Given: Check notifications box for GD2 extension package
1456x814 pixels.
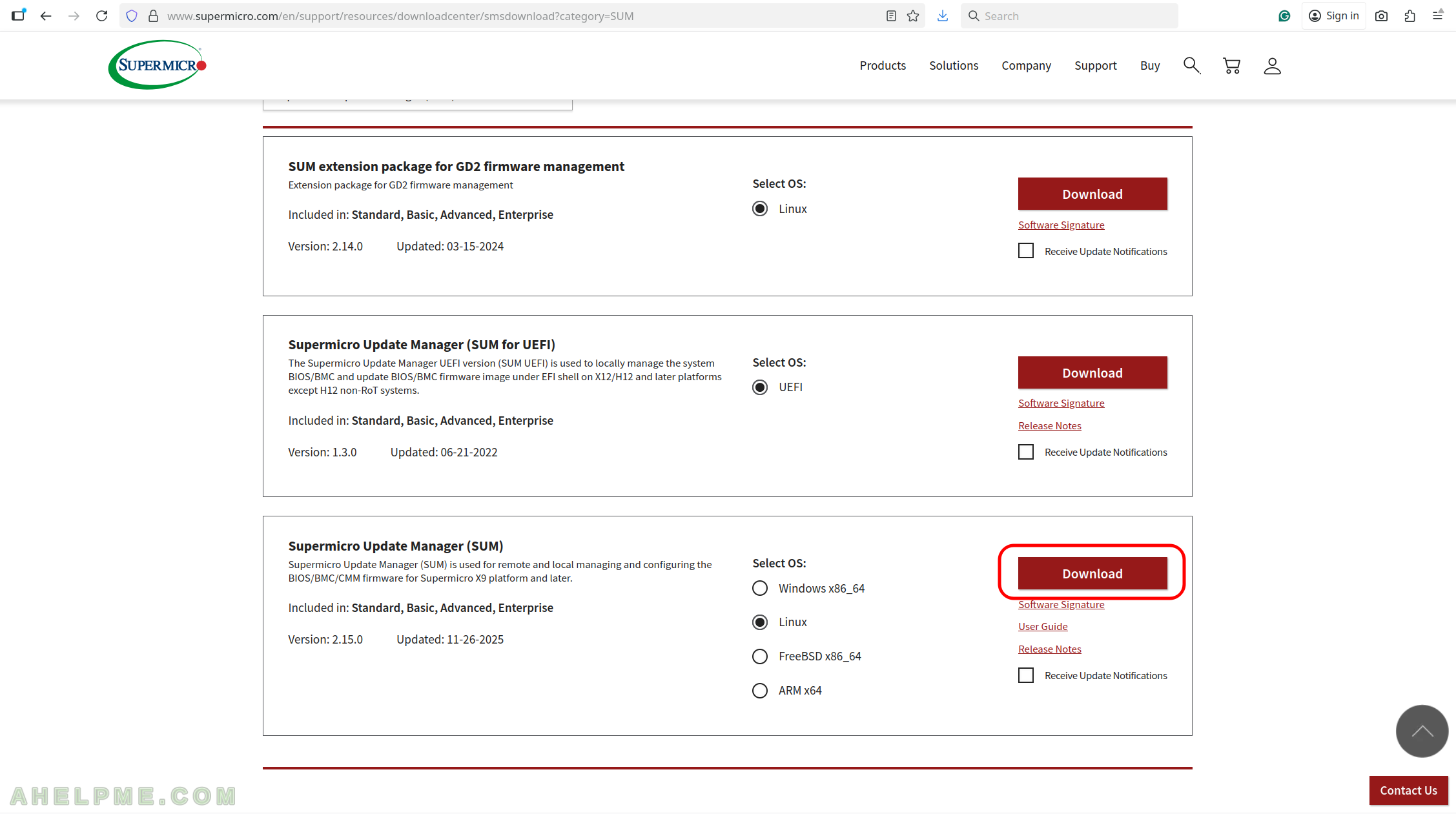Looking at the screenshot, I should pos(1026,251).
